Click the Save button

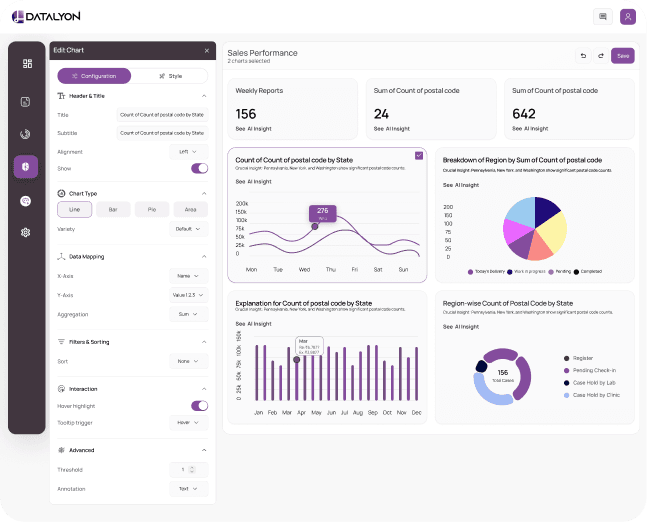(x=623, y=56)
